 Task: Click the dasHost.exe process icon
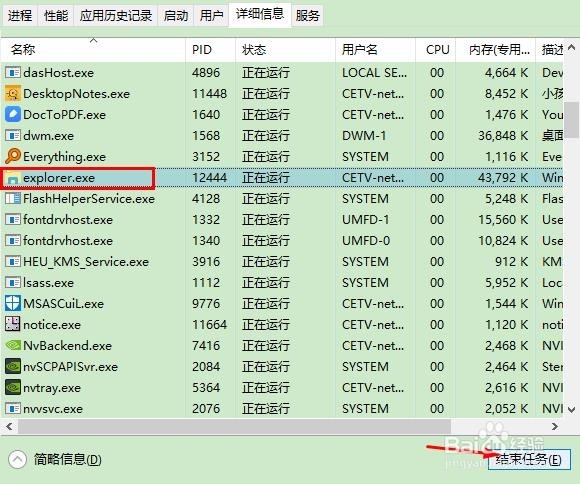pos(13,73)
